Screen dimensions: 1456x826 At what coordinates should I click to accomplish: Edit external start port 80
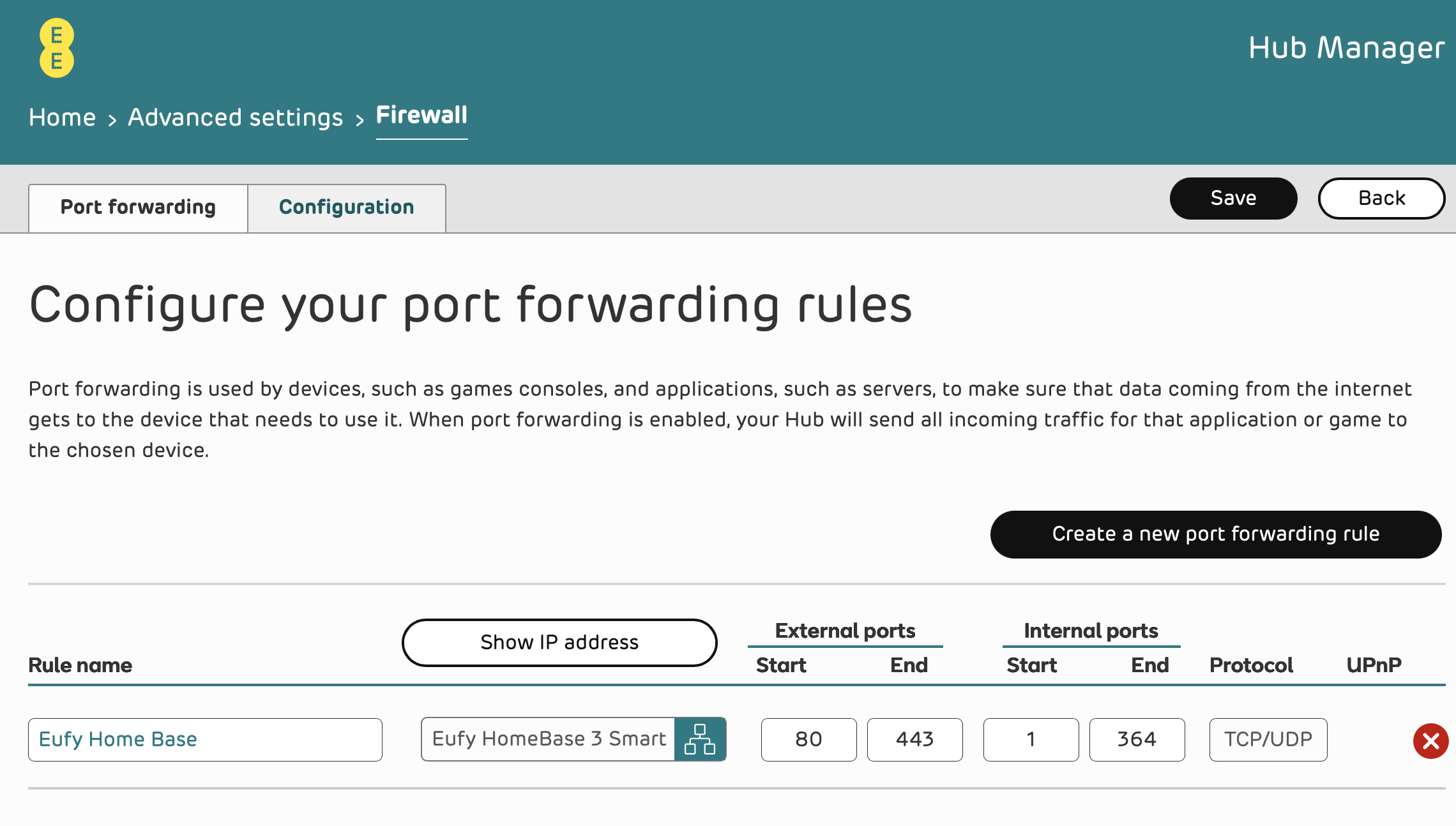[808, 740]
